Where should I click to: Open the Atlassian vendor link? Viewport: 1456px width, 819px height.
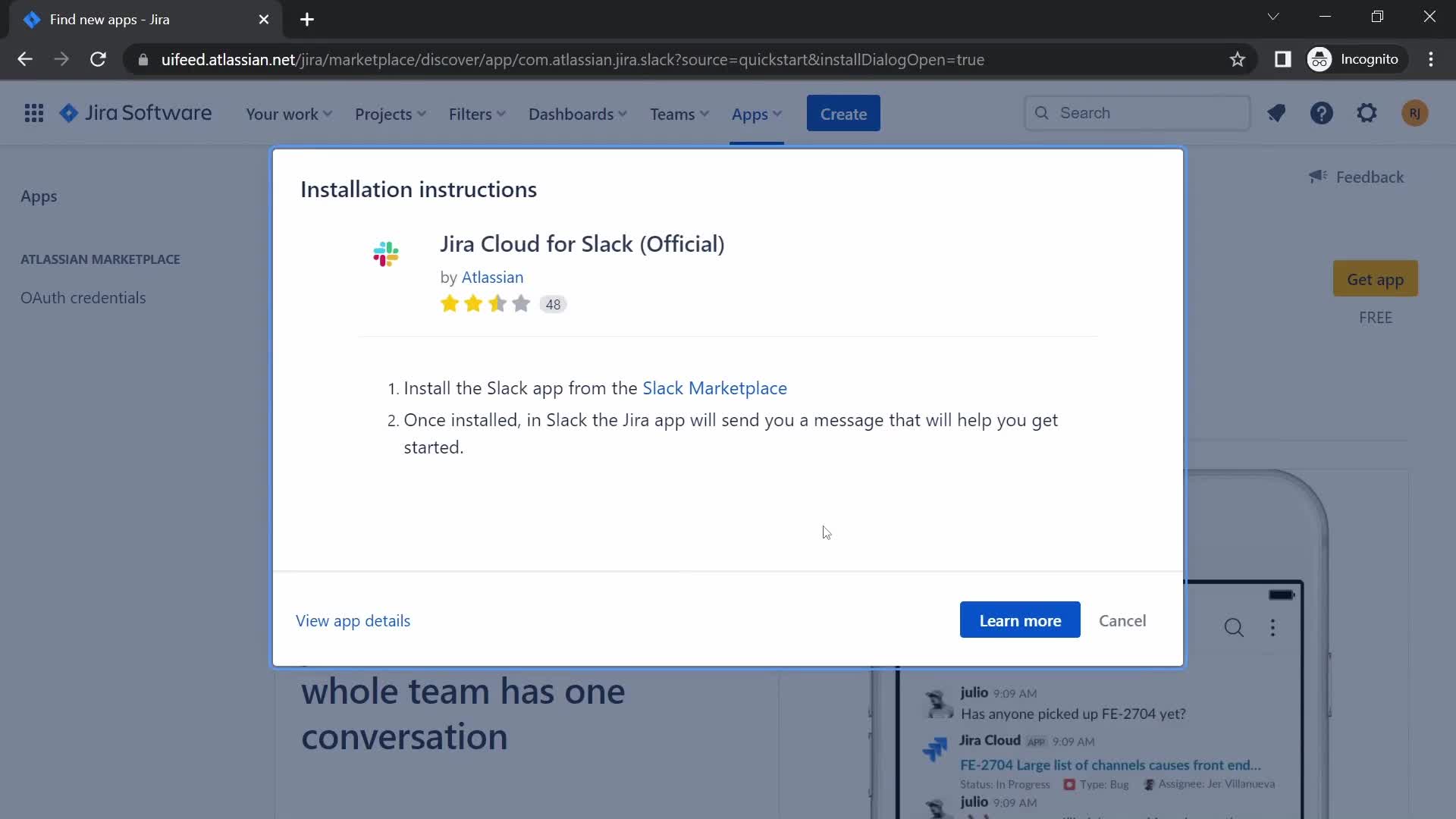pyautogui.click(x=492, y=278)
